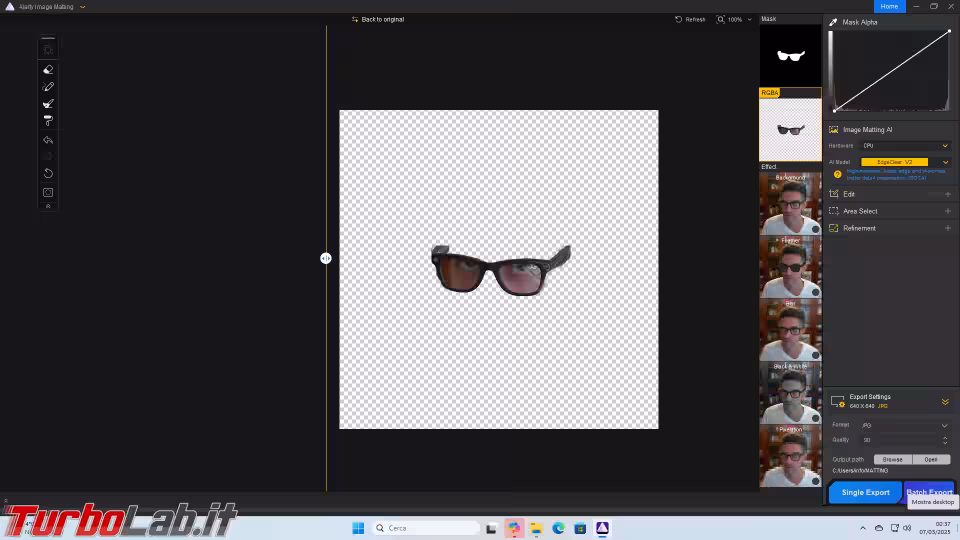Image resolution: width=960 pixels, height=540 pixels.
Task: Toggle the Blur effect circle
Action: pos(816,355)
